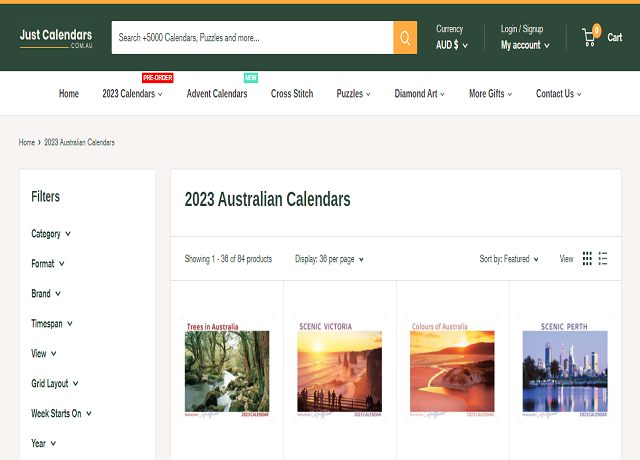Go to Advent Calendars page
Screen dimensions: 640x460
217,94
